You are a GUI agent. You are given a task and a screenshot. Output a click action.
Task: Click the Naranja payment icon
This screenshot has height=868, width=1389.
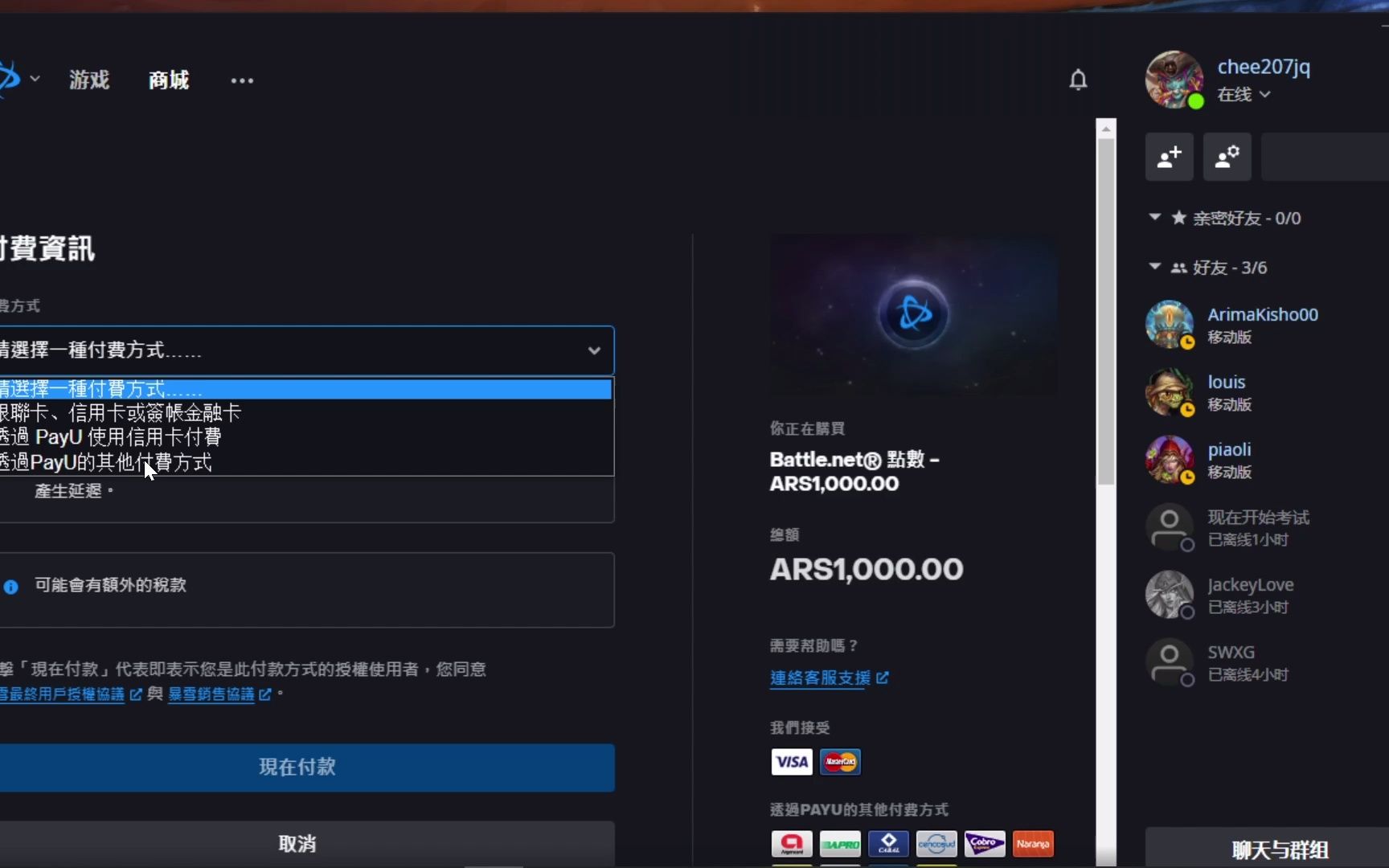[1033, 844]
